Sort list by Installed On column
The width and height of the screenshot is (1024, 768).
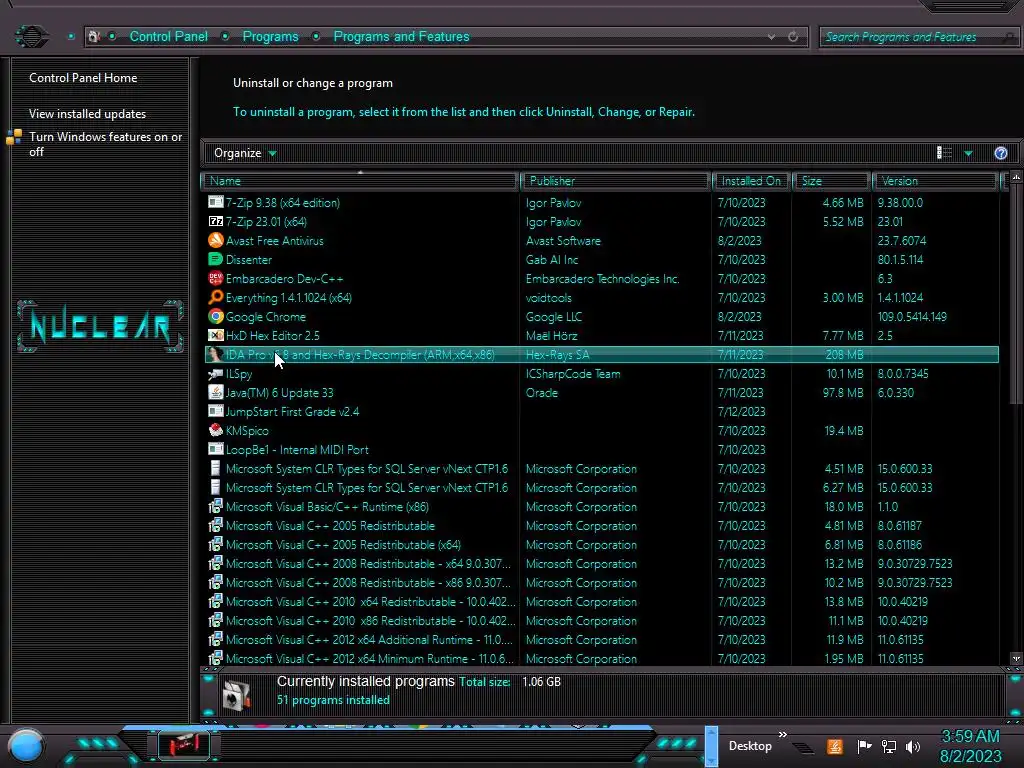tap(751, 181)
